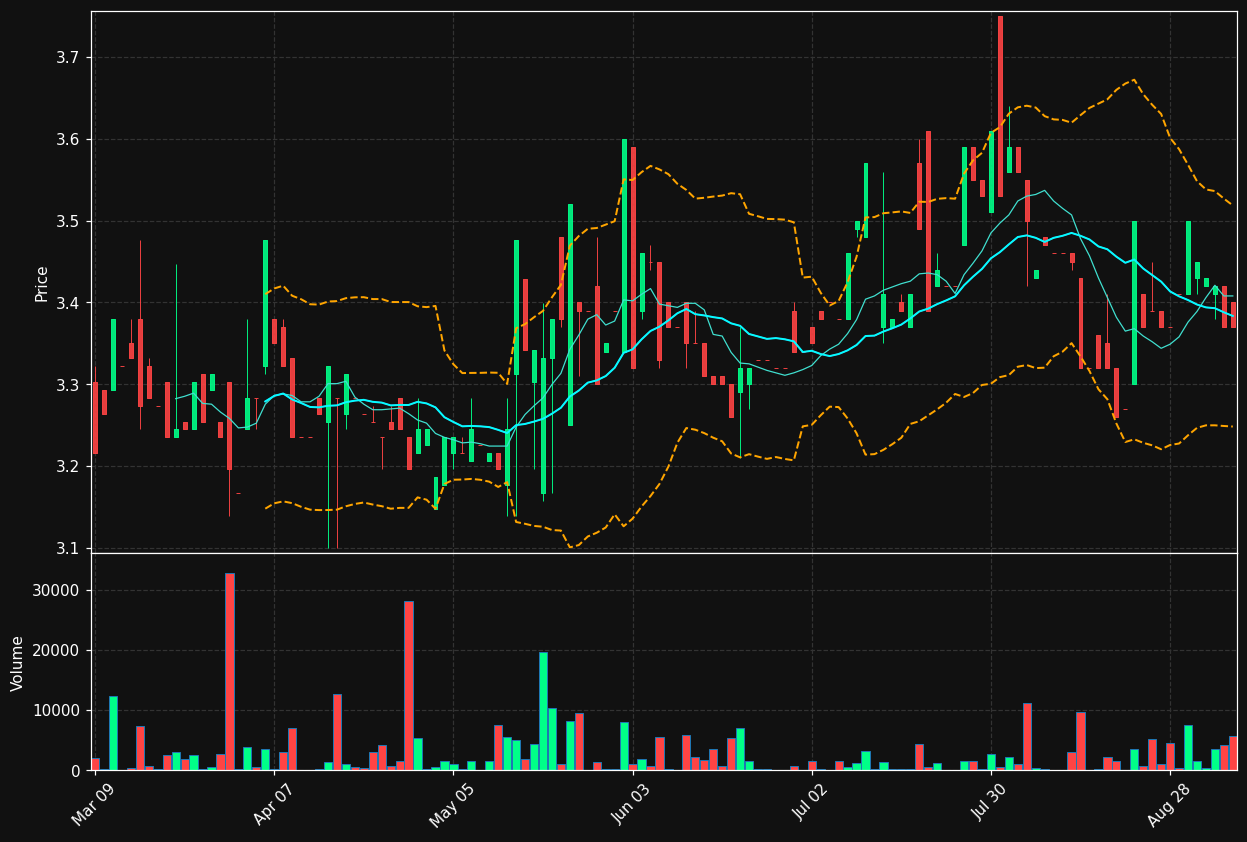This screenshot has height=842, width=1247.
Task: Click the 'Mar 09' date label
Action: (93, 806)
